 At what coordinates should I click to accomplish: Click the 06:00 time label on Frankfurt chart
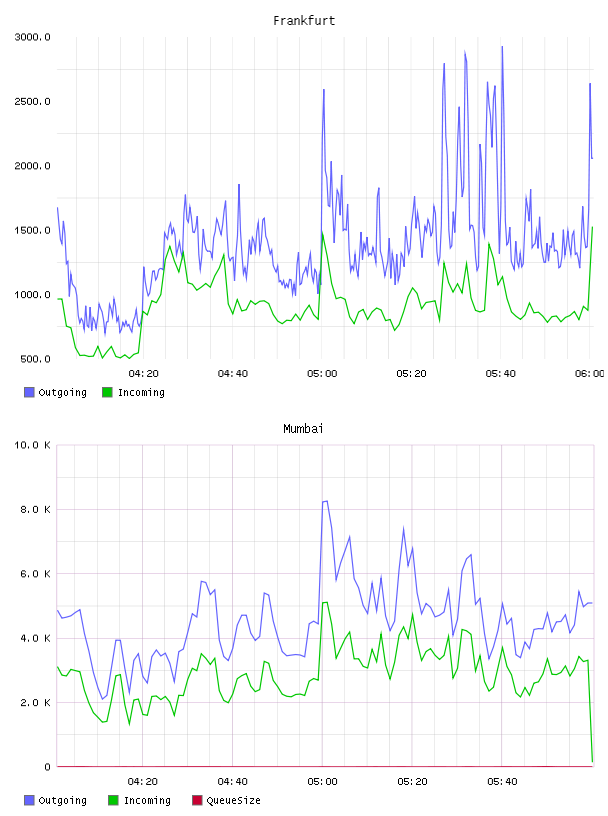pyautogui.click(x=590, y=374)
